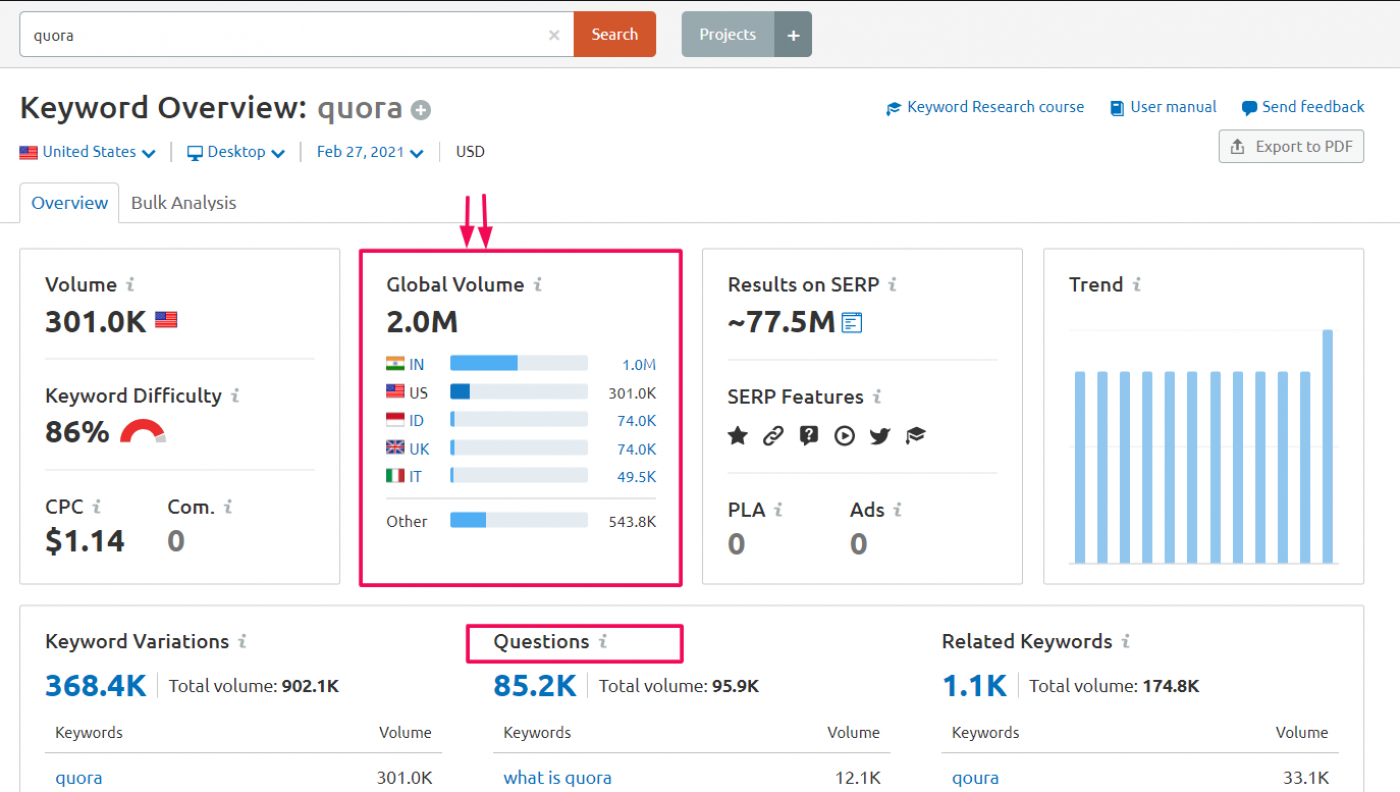Click the 1.0M volume value for India
The image size is (1400, 792).
pyautogui.click(x=638, y=365)
